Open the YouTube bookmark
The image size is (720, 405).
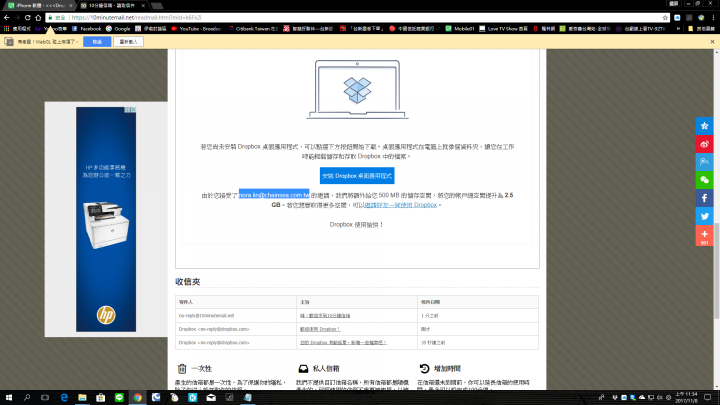pos(196,28)
